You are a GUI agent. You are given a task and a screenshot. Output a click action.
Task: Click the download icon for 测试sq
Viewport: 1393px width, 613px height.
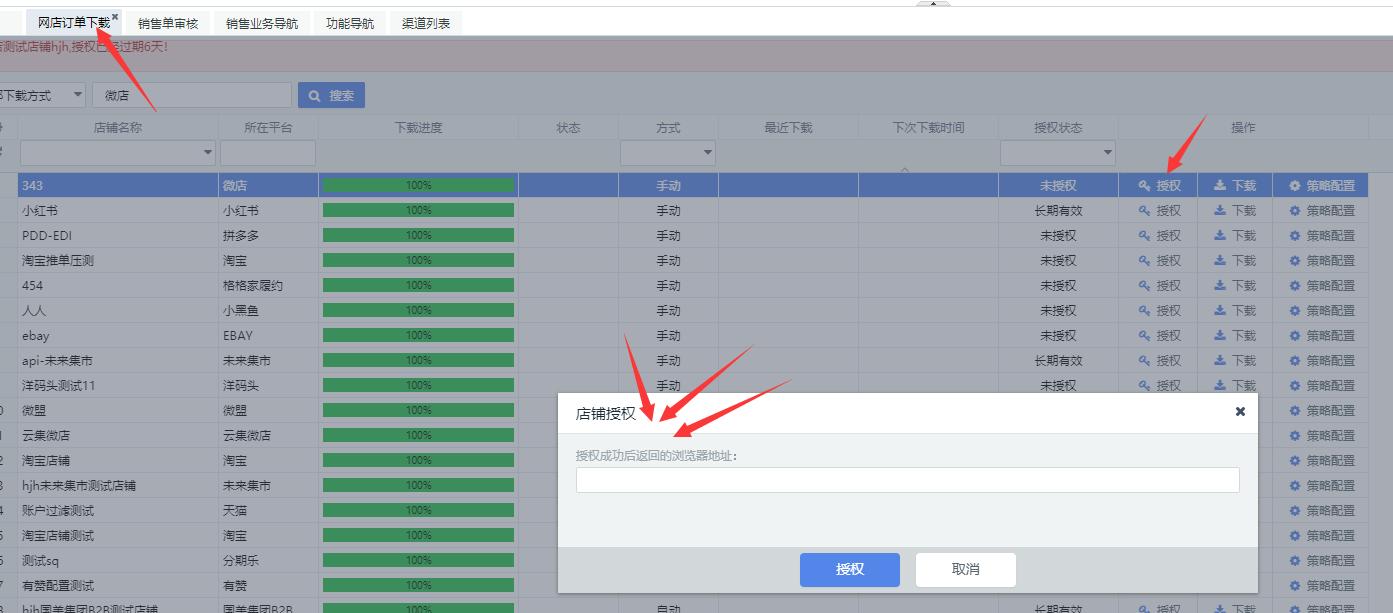coord(1222,560)
